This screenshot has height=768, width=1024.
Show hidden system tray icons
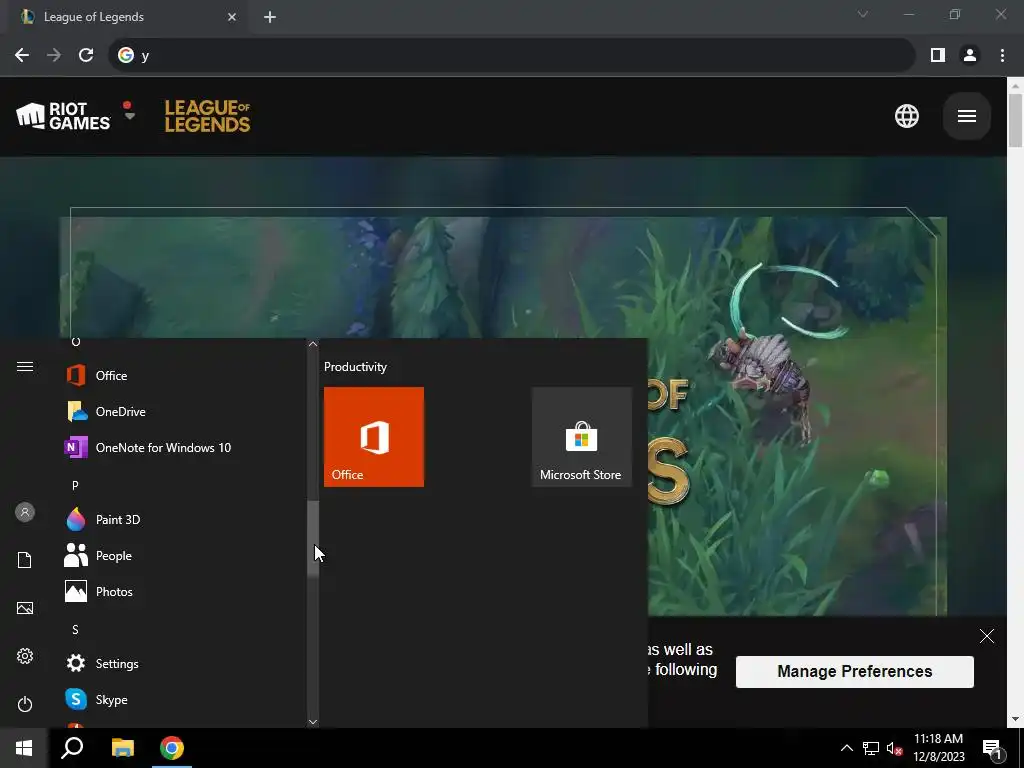846,748
